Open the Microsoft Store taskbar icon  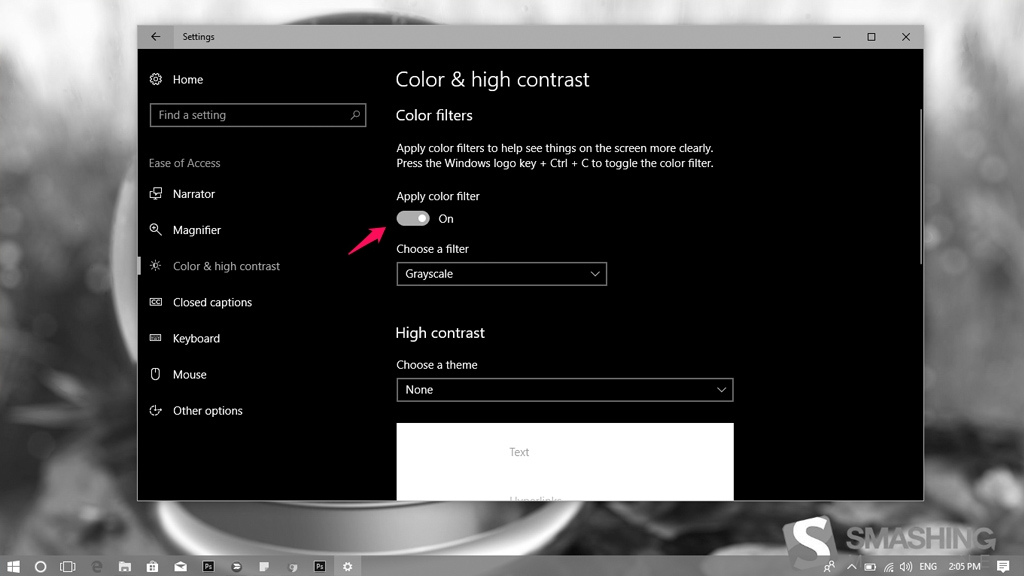(x=152, y=566)
